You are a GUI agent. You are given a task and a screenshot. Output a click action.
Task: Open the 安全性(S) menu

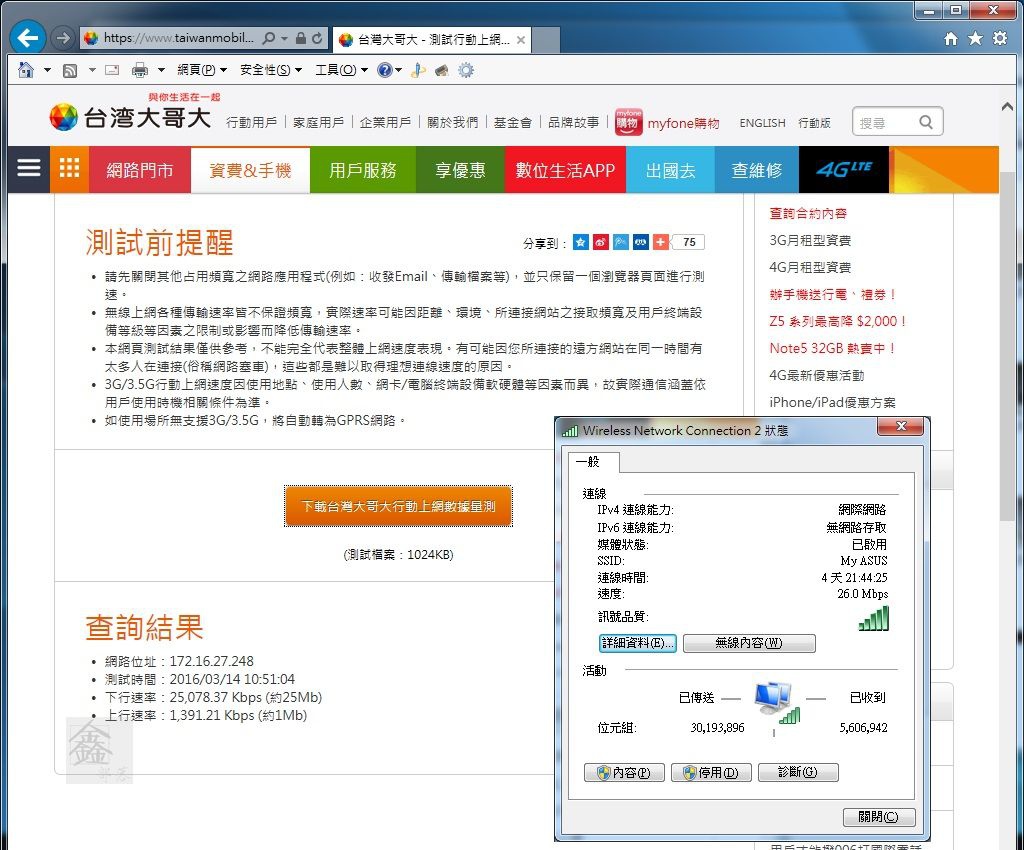(271, 70)
